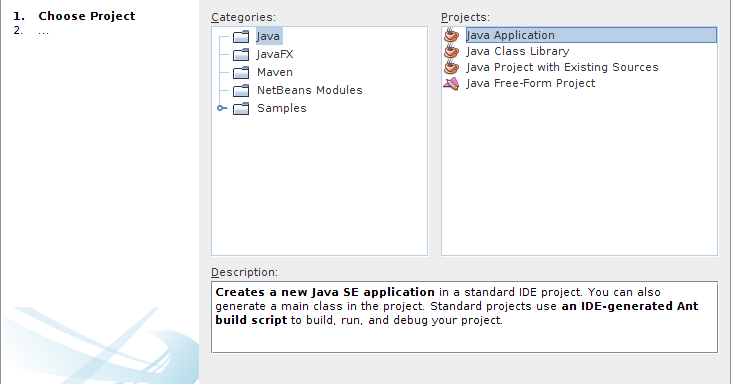Click the Categories label

click(x=243, y=17)
